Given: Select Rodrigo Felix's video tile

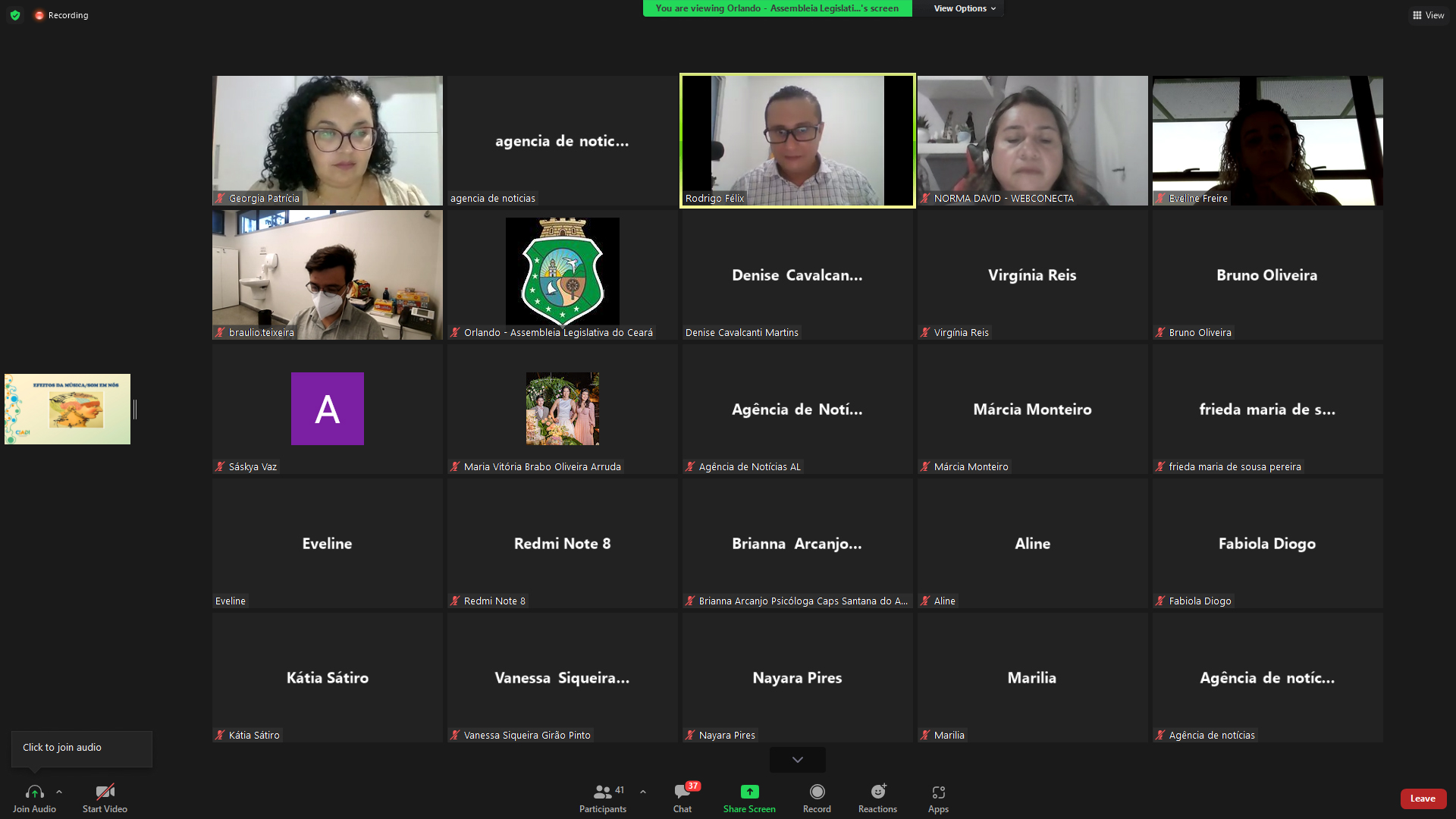Looking at the screenshot, I should point(797,140).
